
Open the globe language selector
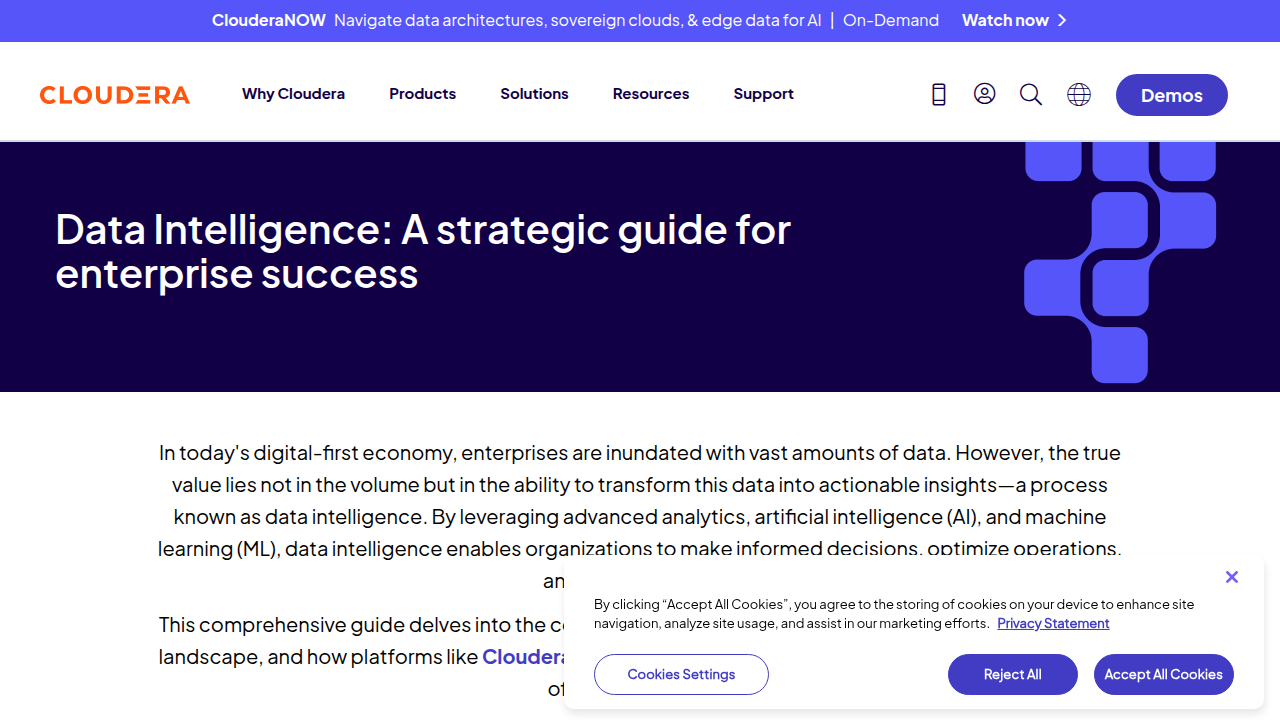[x=1079, y=94]
